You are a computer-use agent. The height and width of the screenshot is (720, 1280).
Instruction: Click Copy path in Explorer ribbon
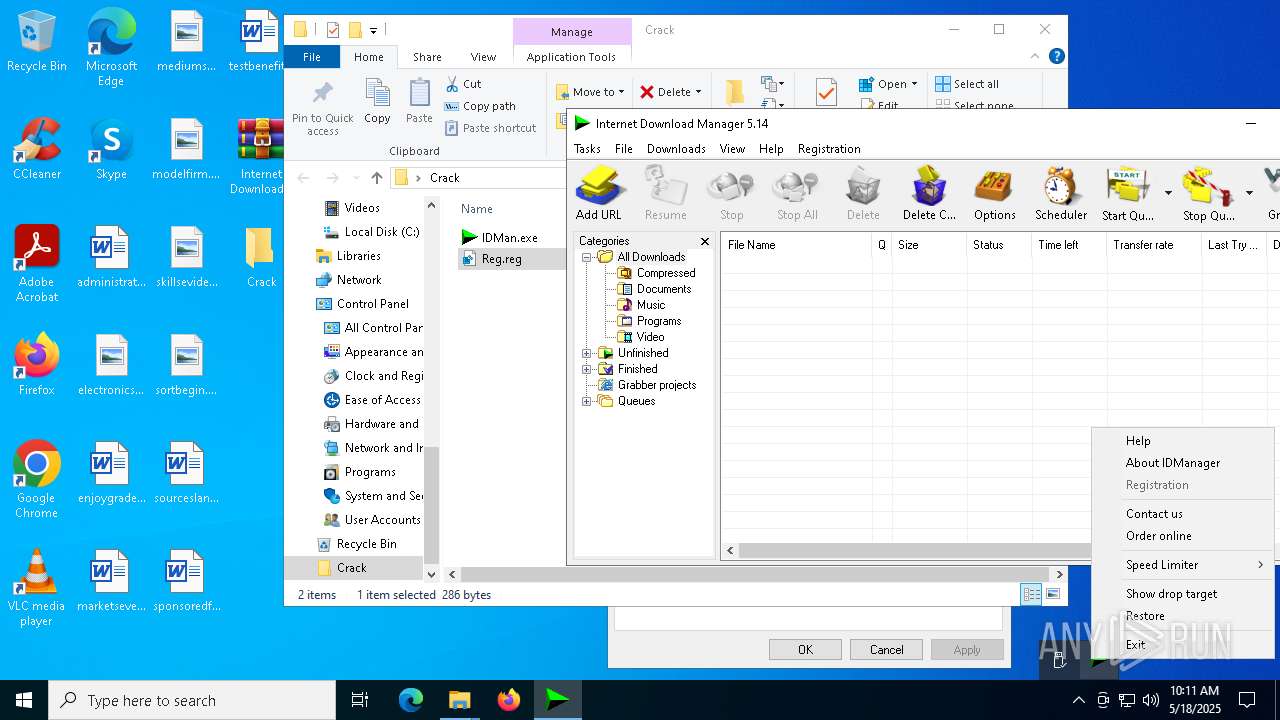pyautogui.click(x=480, y=106)
